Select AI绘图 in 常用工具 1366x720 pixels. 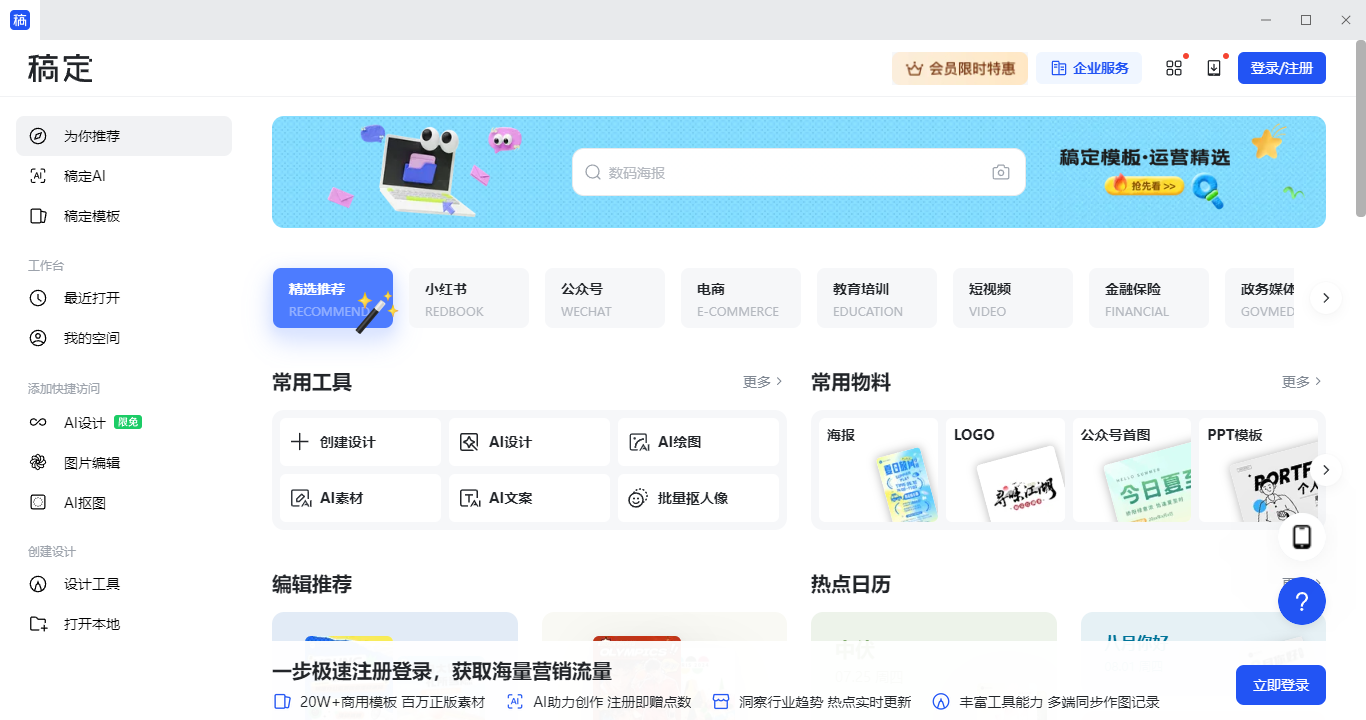coord(698,441)
